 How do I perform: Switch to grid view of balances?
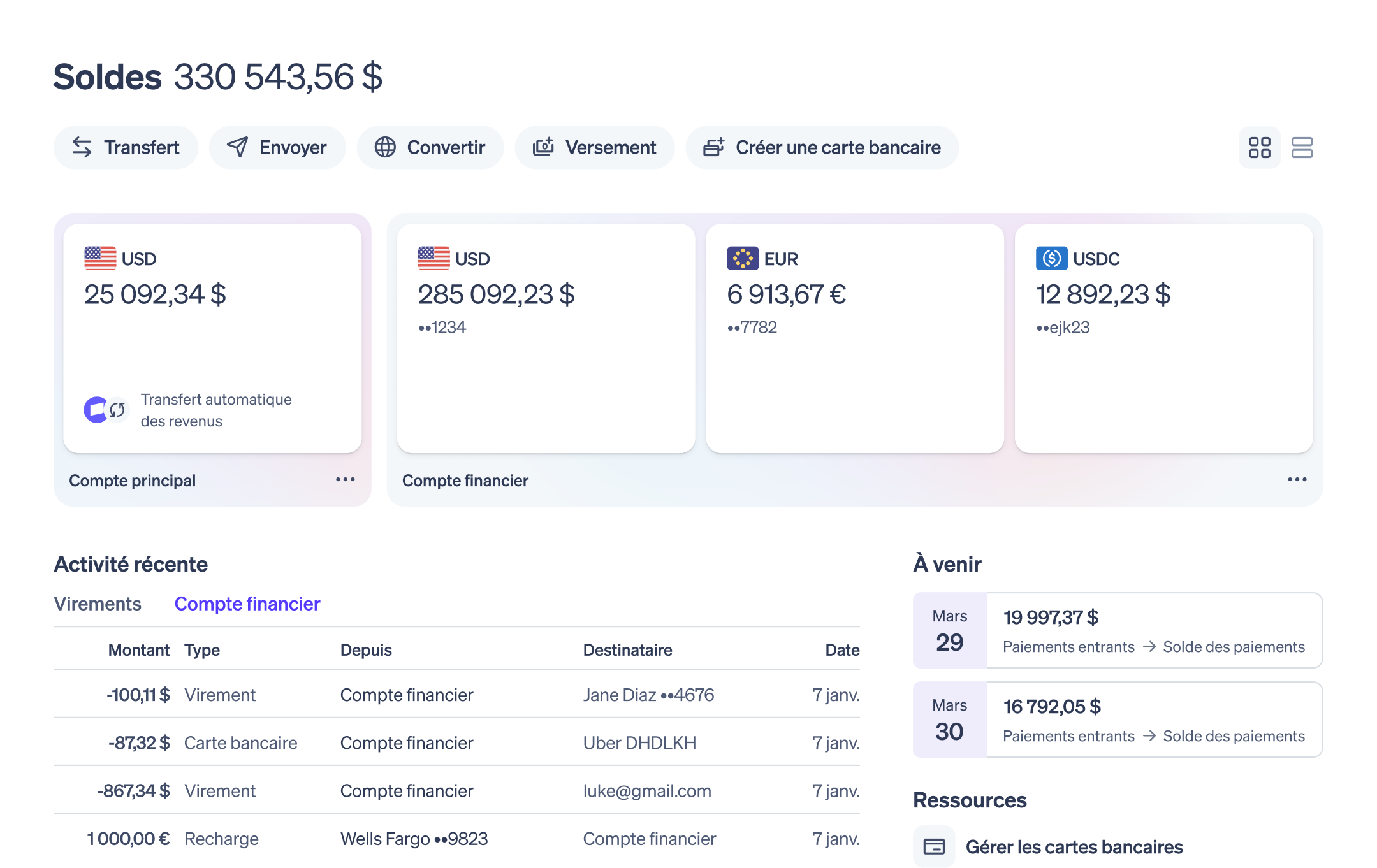(x=1258, y=147)
